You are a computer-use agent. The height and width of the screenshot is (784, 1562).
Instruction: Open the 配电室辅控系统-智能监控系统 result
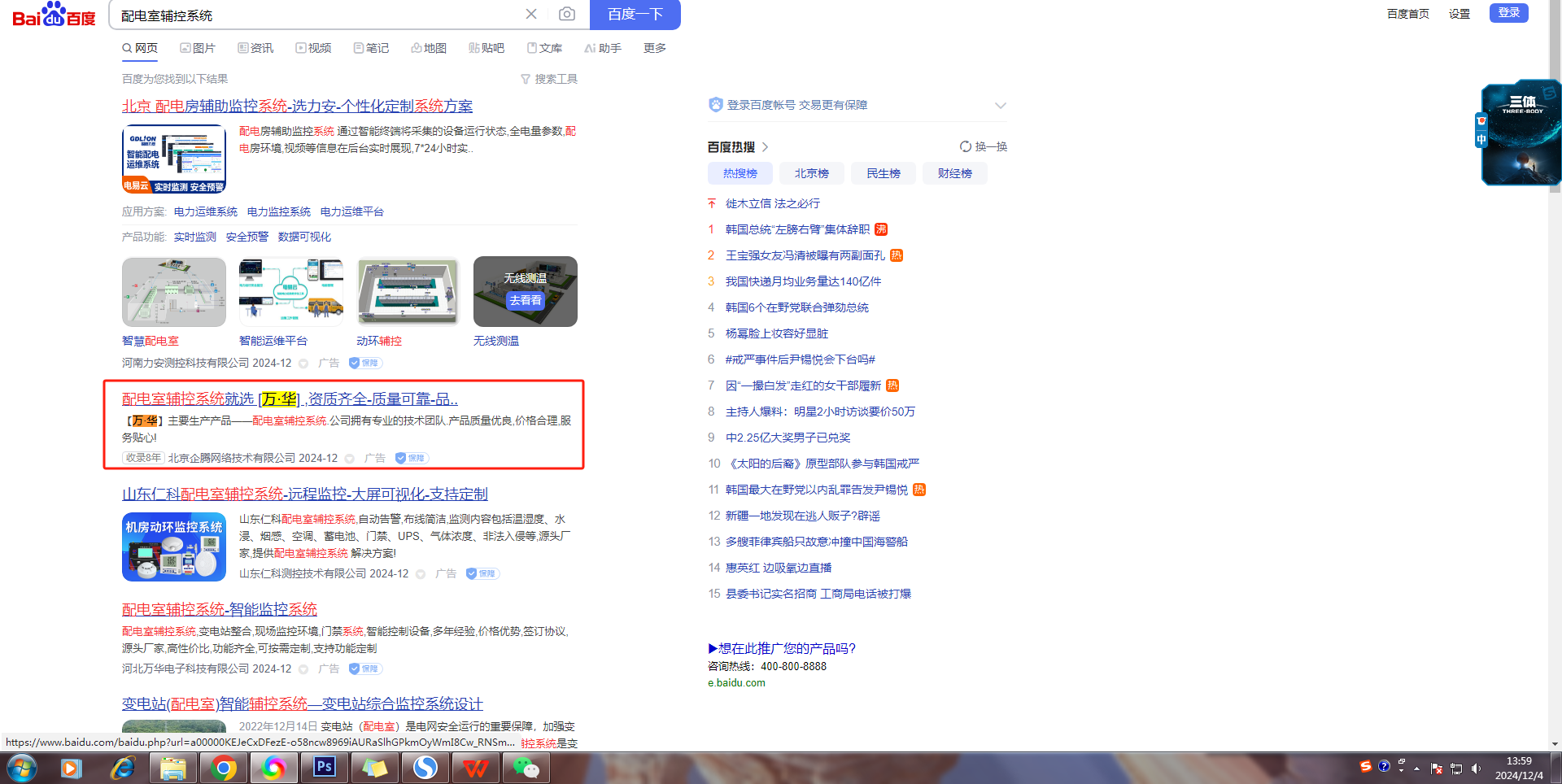220,609
